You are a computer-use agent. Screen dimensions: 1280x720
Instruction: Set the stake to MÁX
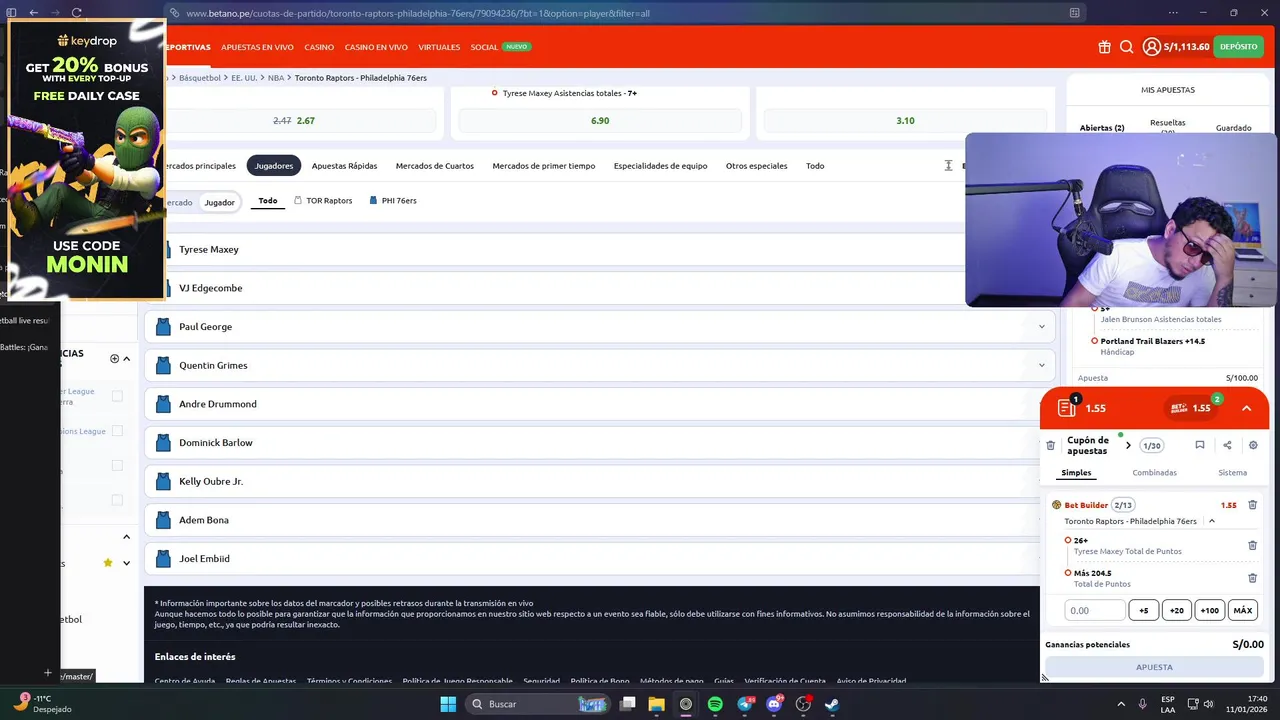(x=1243, y=610)
